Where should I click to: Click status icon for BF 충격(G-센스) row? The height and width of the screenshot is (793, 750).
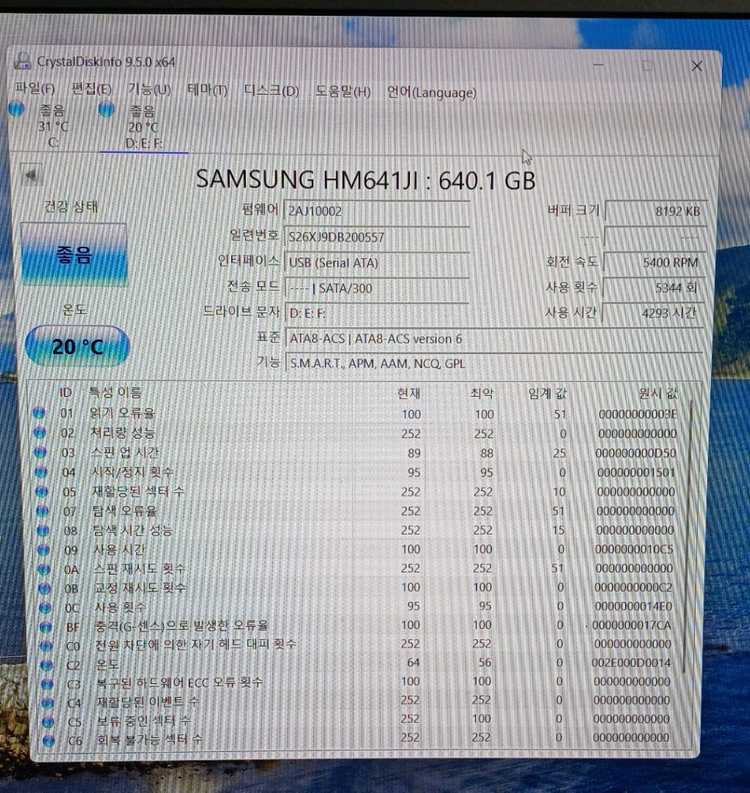(x=46, y=627)
